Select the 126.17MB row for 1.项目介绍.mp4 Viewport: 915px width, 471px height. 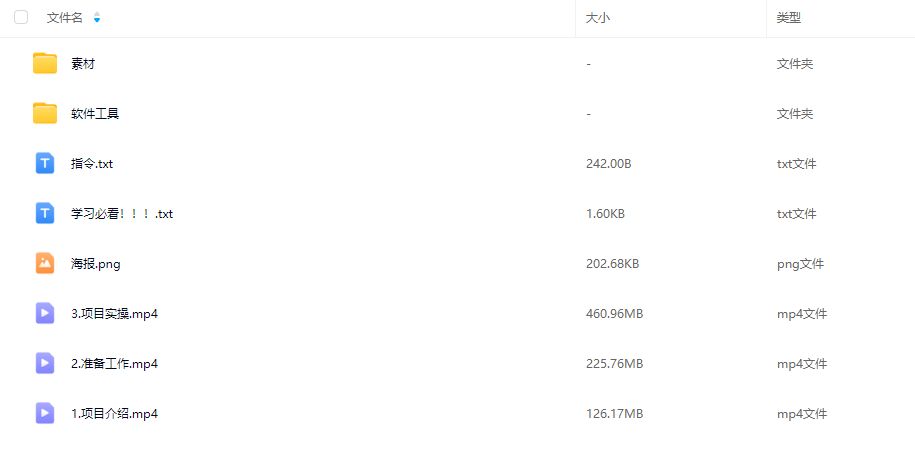click(458, 413)
